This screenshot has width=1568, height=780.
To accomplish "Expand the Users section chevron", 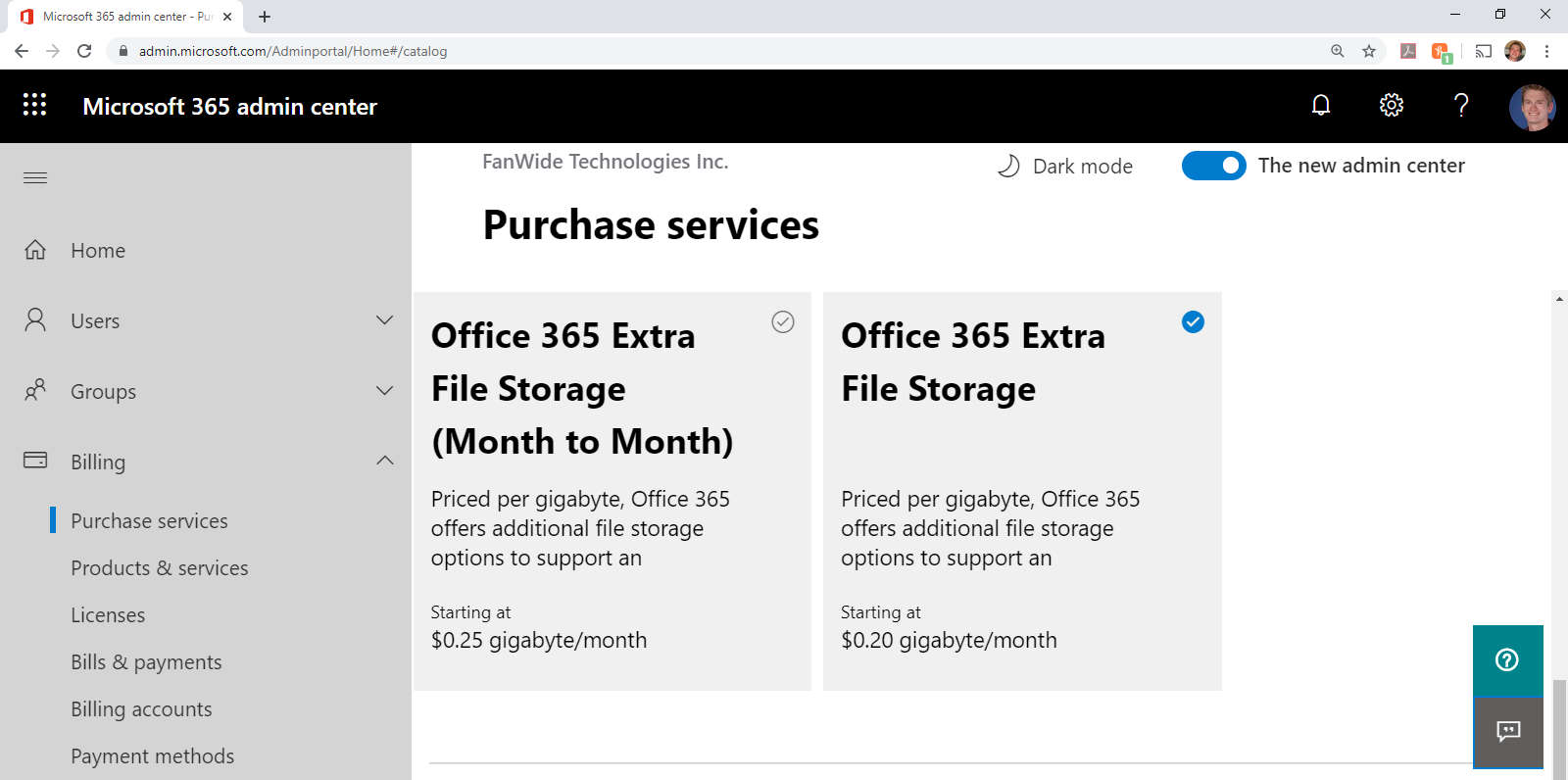I will coord(385,319).
